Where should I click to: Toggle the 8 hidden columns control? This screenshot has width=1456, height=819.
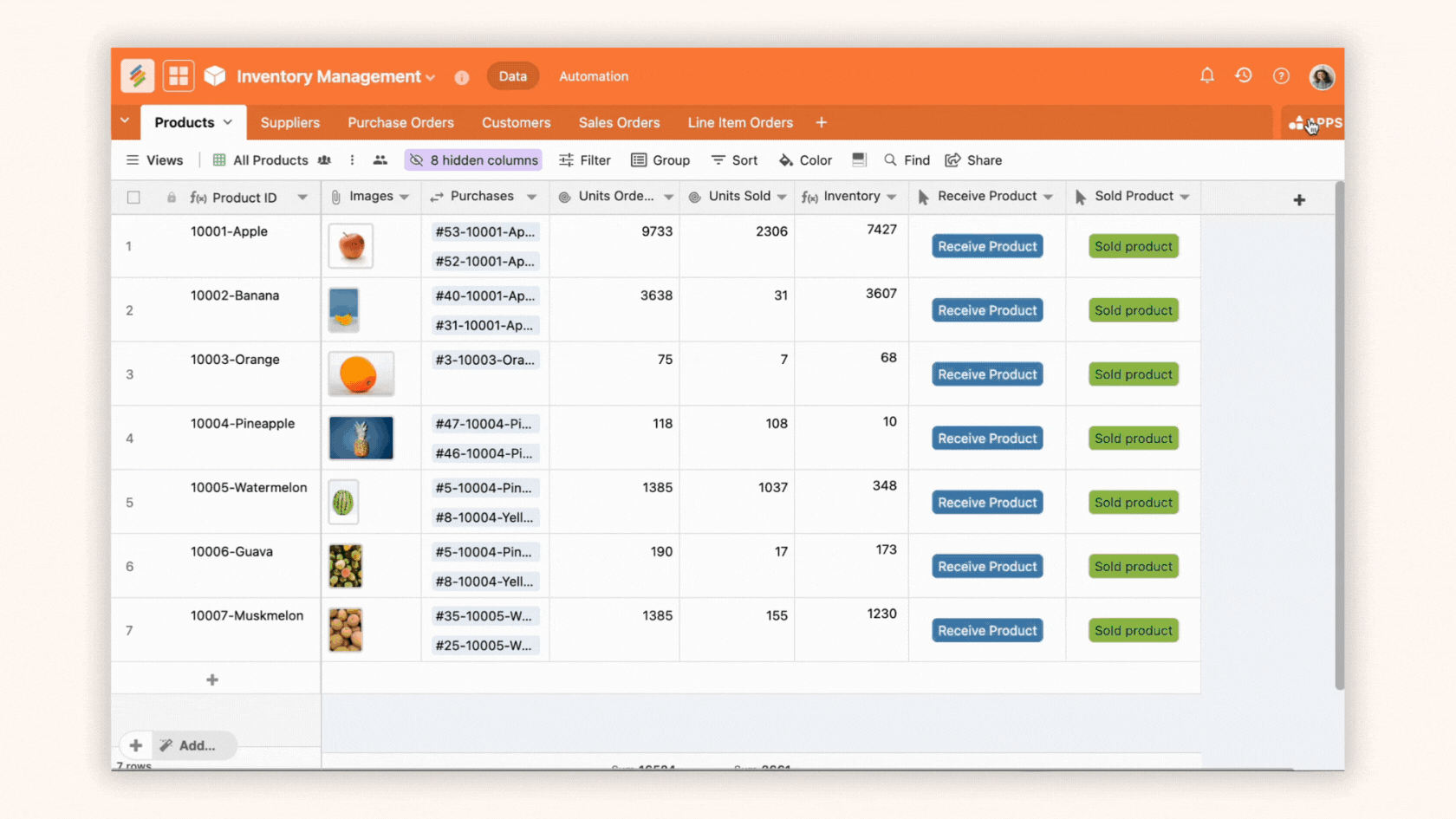coord(473,160)
